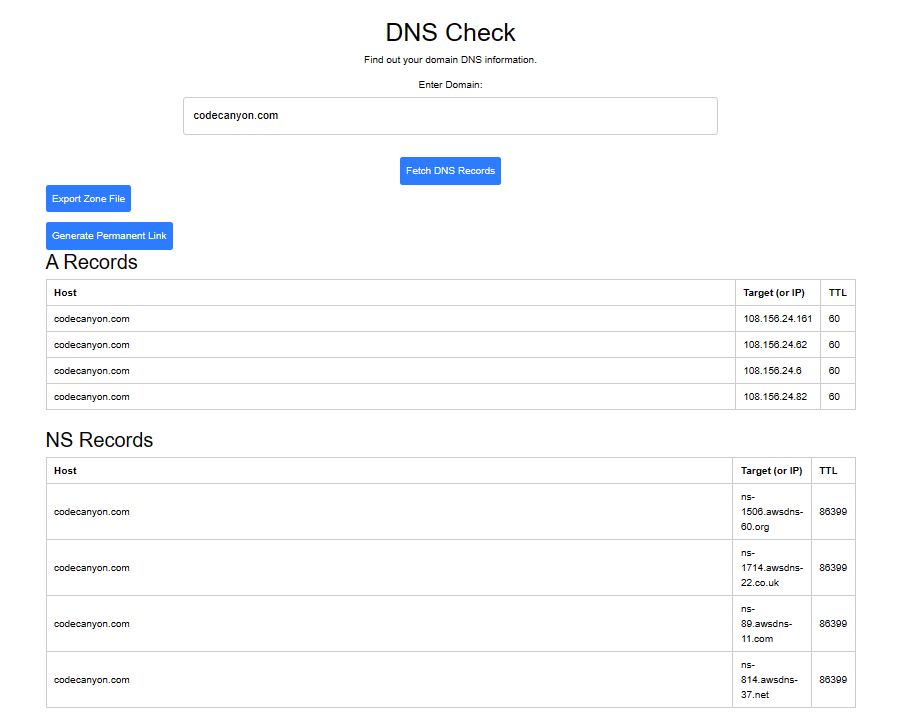899x716 pixels.
Task: Generate a permanent link
Action: [x=110, y=236]
